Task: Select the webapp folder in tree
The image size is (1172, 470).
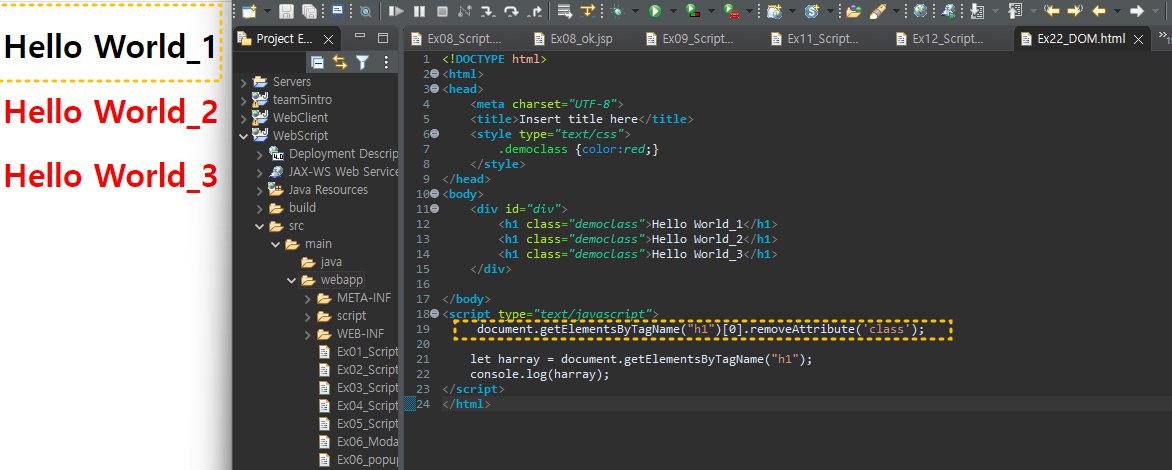Action: coord(342,280)
